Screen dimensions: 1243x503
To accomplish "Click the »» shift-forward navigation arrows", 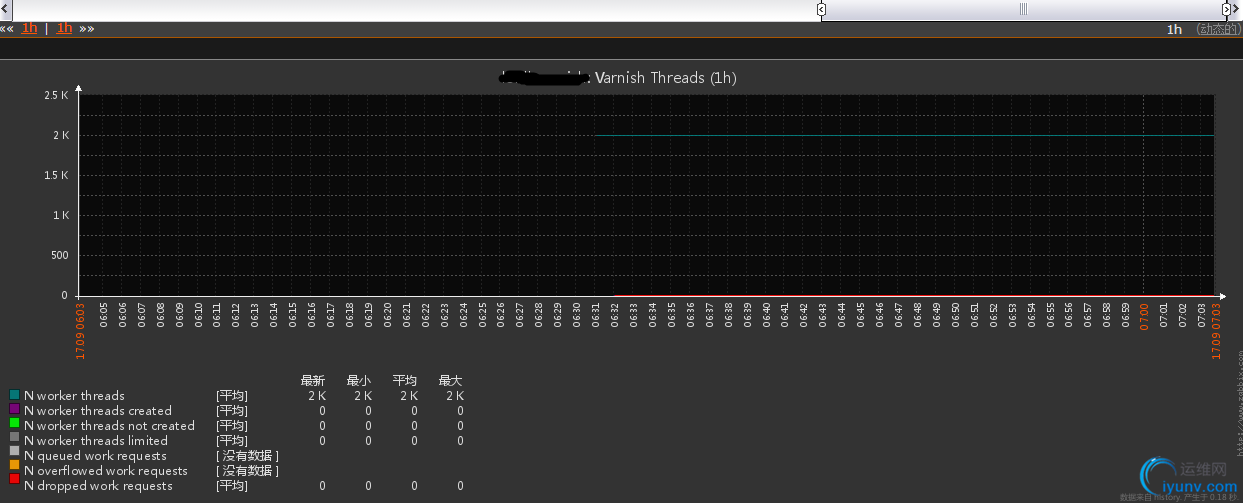I will click(87, 28).
